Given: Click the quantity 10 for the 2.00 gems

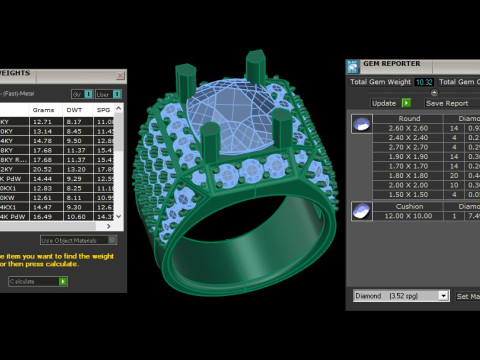Looking at the screenshot, I should [x=454, y=185].
